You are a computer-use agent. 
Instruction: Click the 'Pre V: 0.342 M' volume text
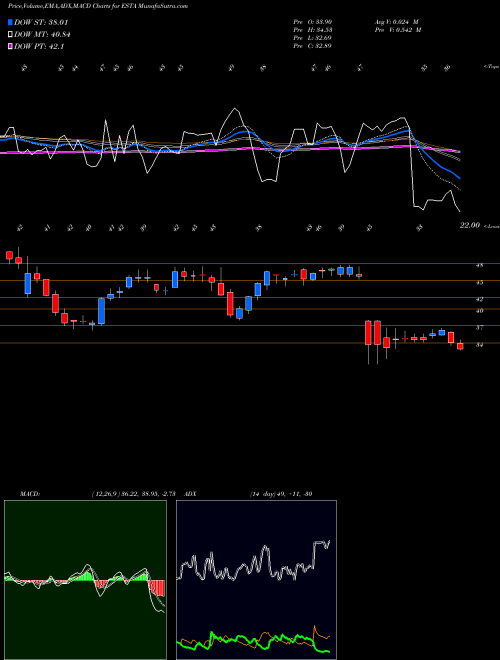click(398, 30)
